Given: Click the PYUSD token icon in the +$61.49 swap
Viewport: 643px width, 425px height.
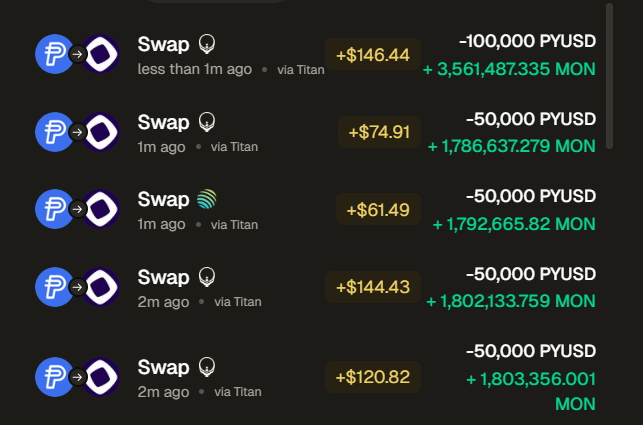Looking at the screenshot, I should [x=54, y=209].
